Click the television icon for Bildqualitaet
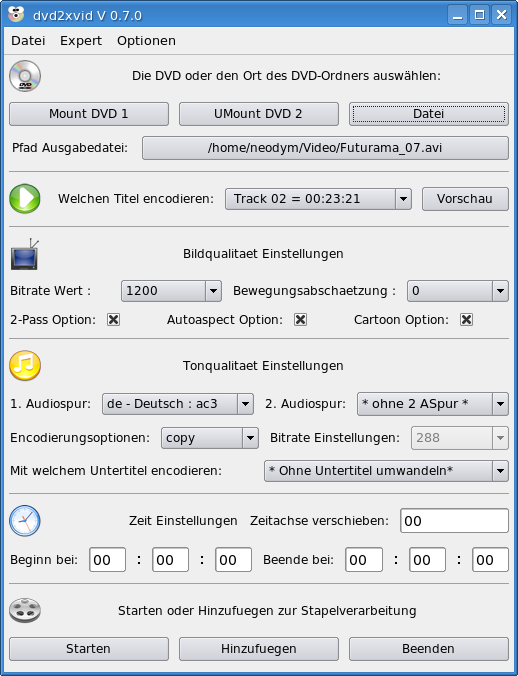518x676 pixels. coord(25,254)
